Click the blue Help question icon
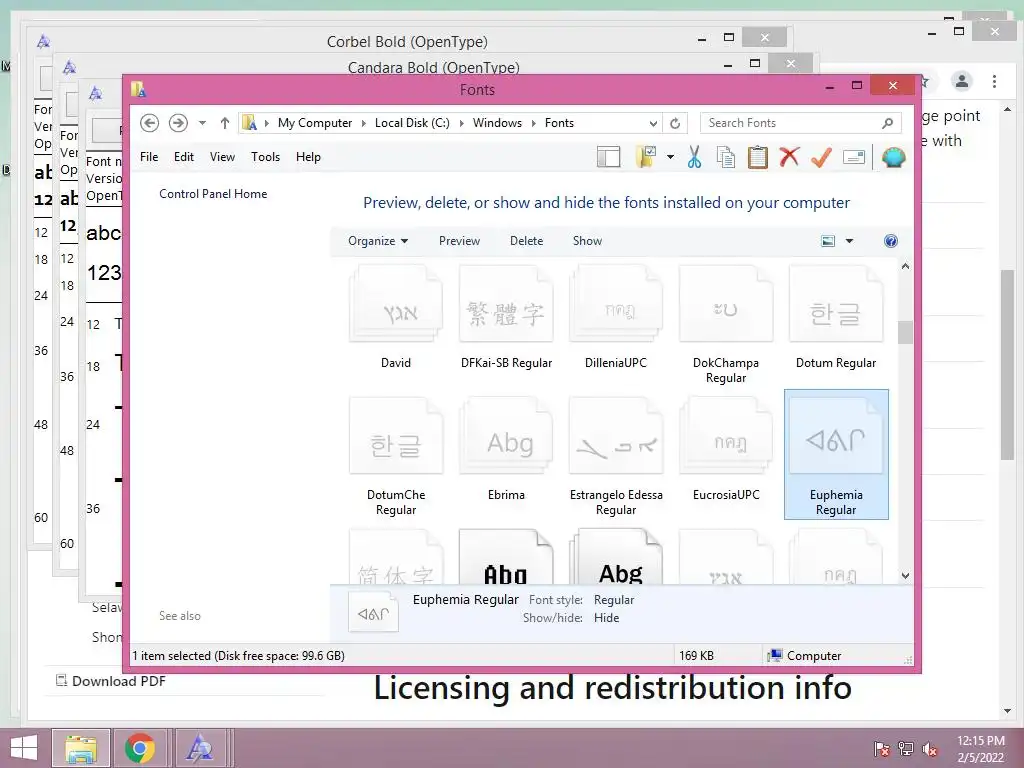Viewport: 1024px width, 768px height. [891, 241]
